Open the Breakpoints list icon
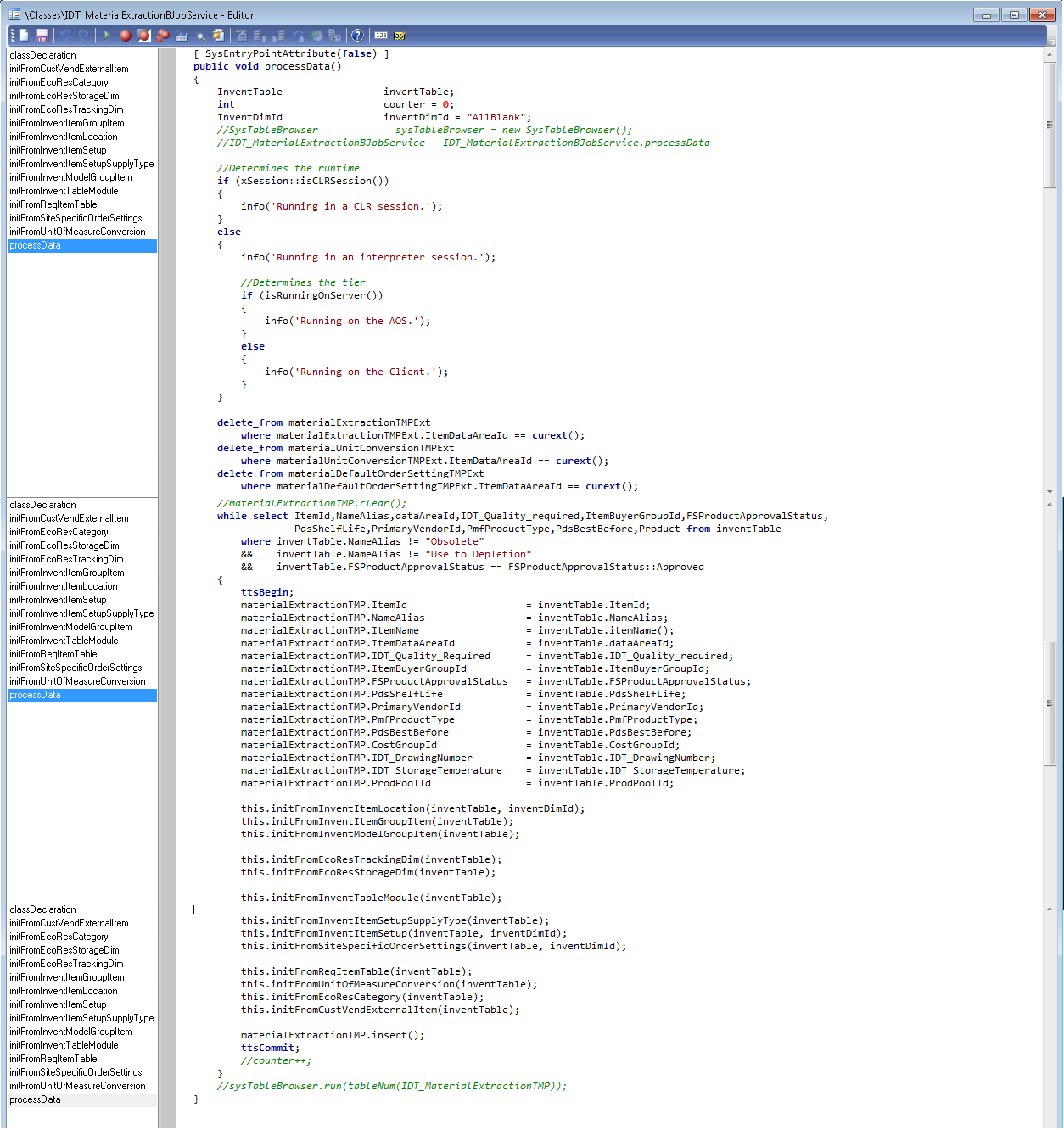This screenshot has width=1064, height=1130. [180, 35]
